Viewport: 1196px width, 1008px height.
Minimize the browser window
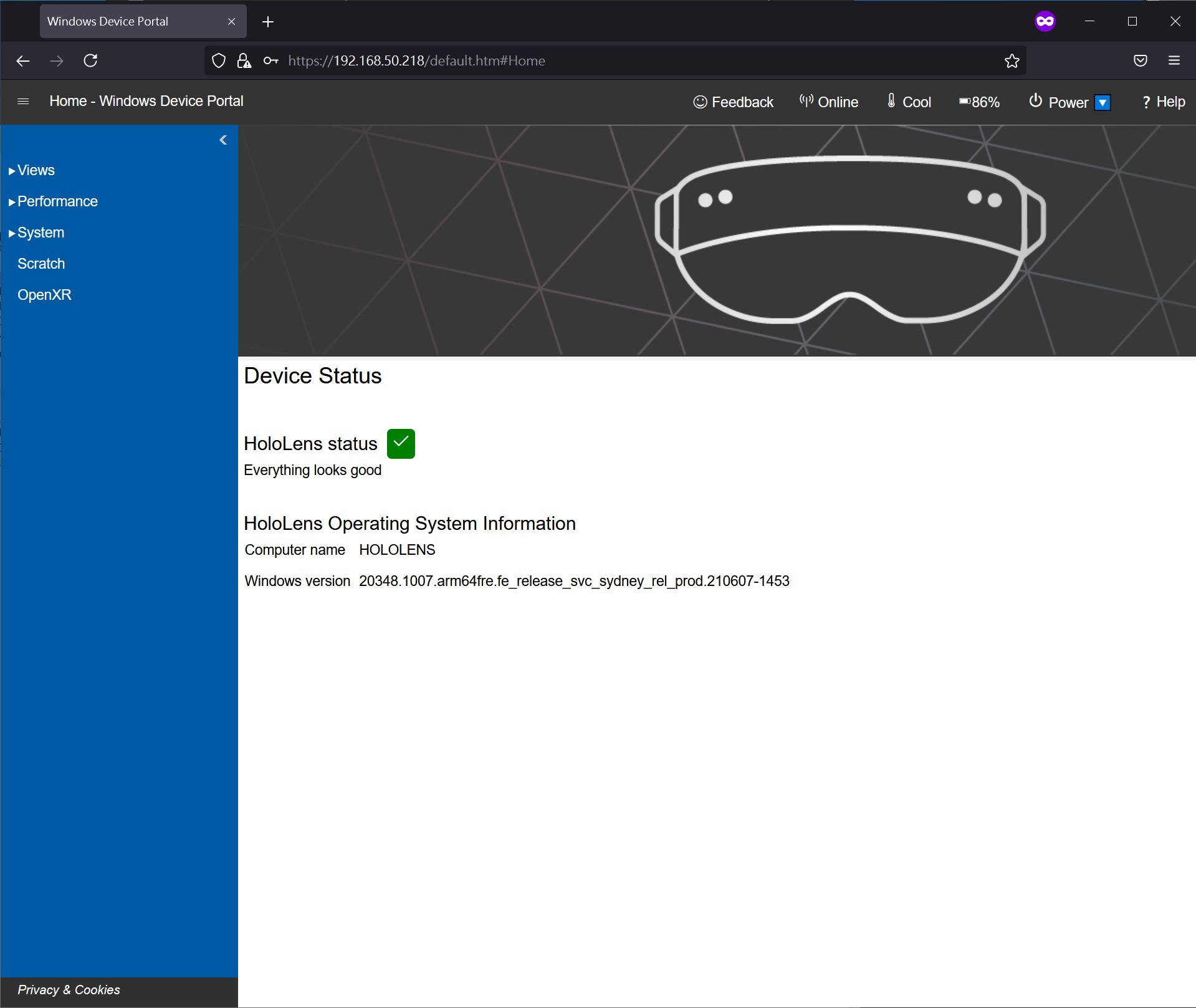[x=1089, y=21]
